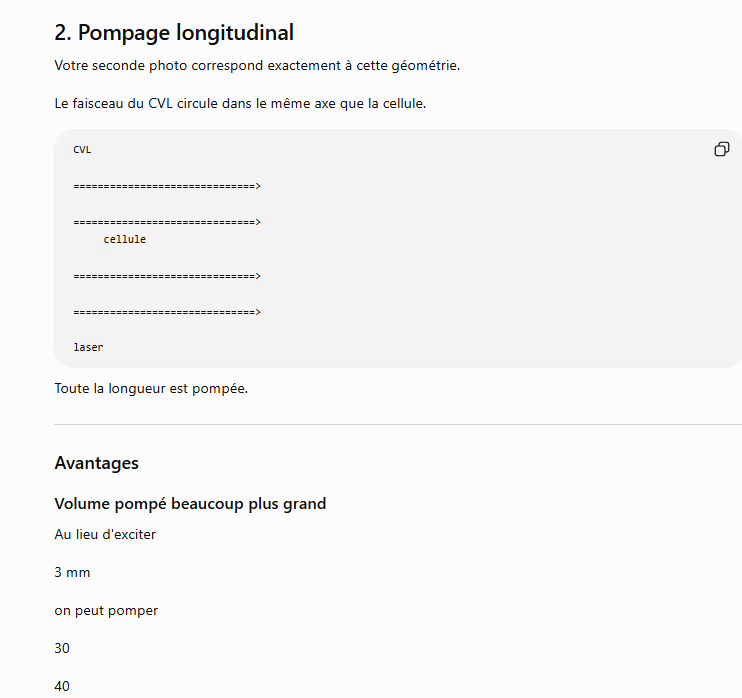
Task: Click the second arrow line above 'cellule'
Action: (167, 222)
